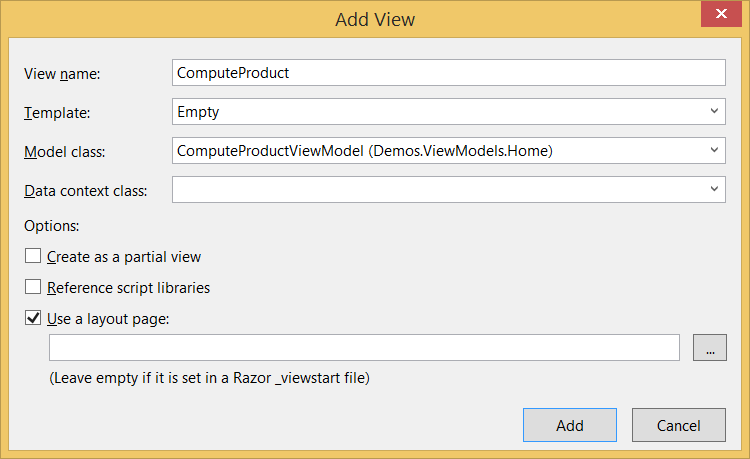Enable the Create as a partial view checkbox

(x=33, y=257)
